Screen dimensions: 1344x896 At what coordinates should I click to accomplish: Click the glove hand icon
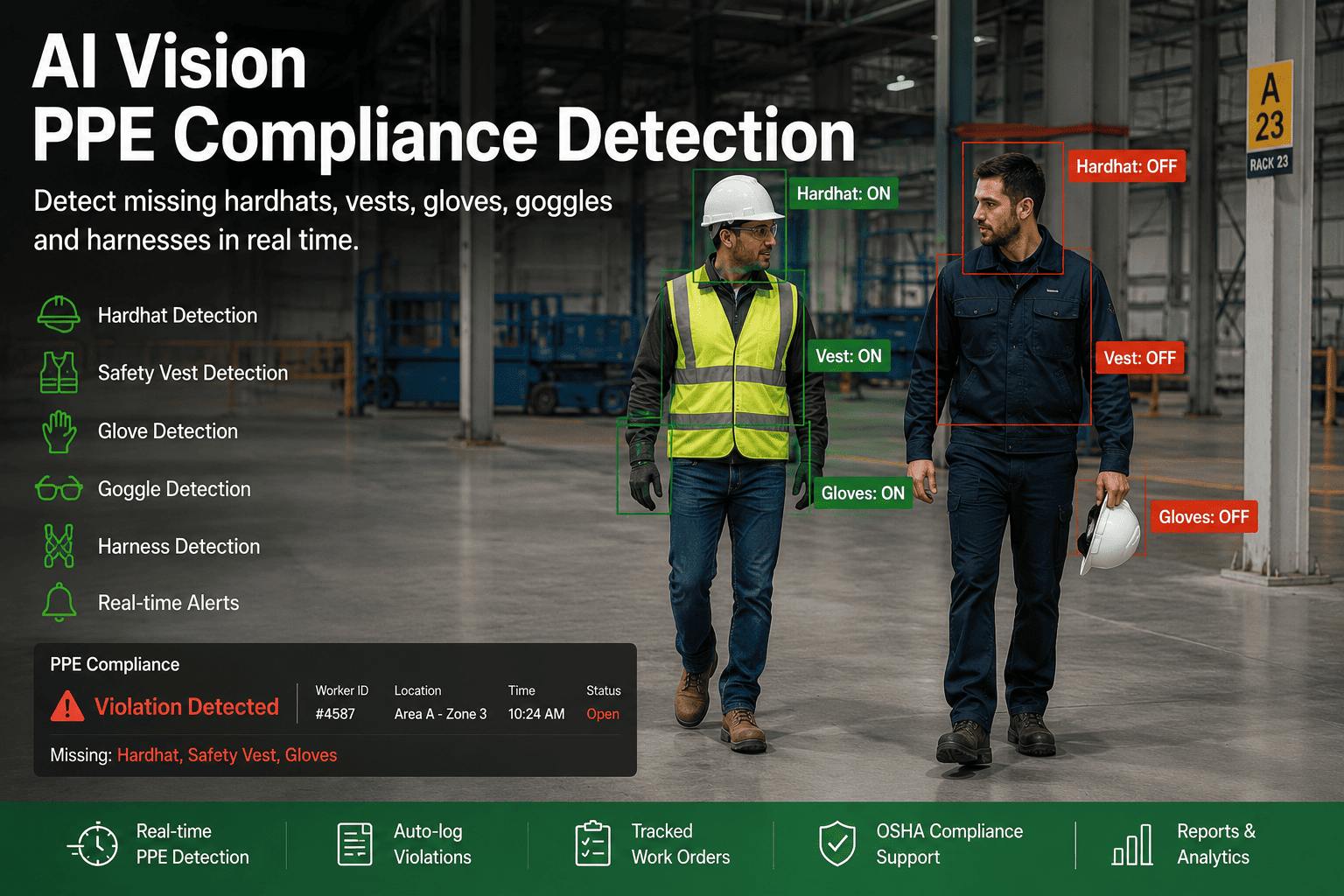[59, 431]
